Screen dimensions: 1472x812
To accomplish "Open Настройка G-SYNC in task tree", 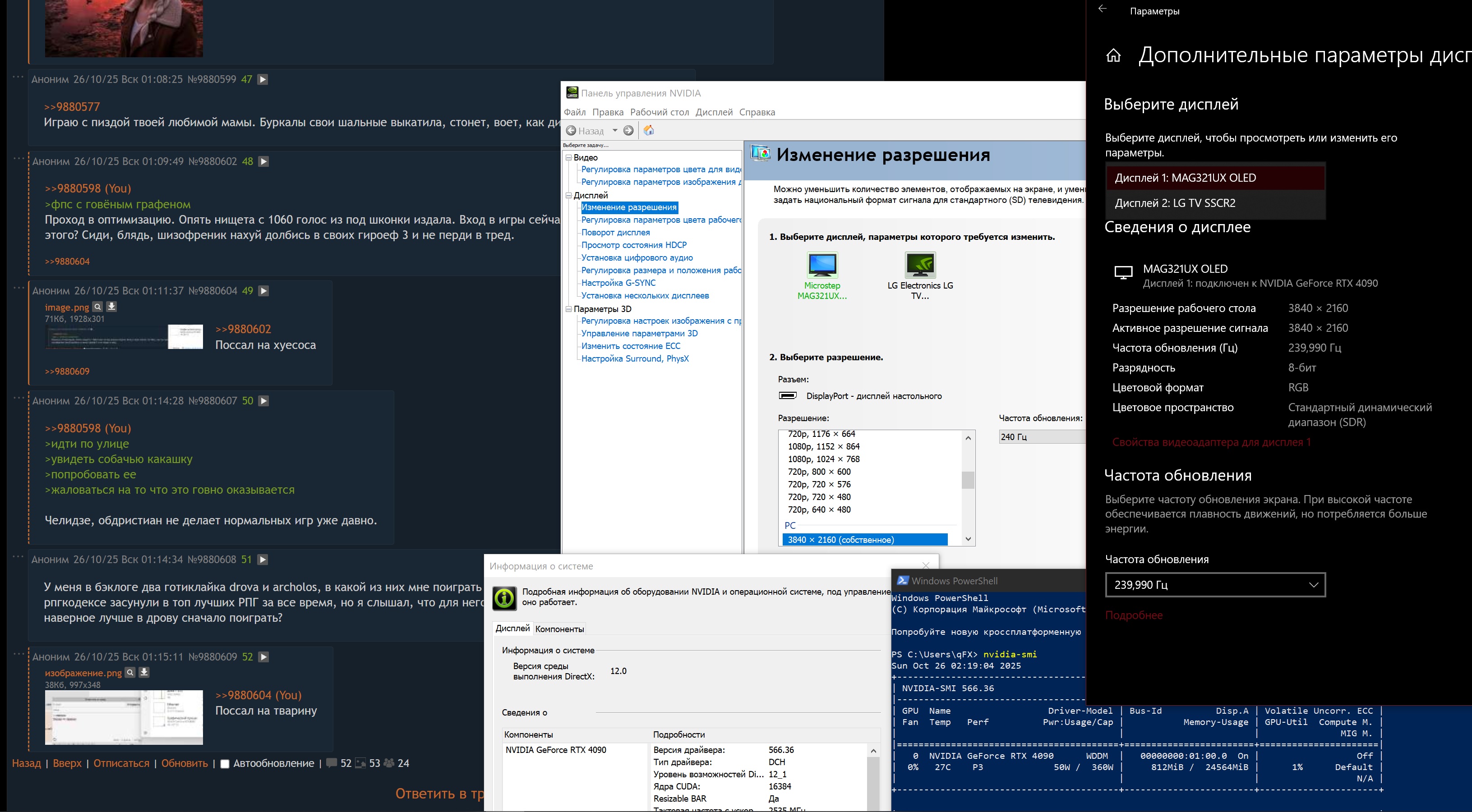I will point(618,283).
